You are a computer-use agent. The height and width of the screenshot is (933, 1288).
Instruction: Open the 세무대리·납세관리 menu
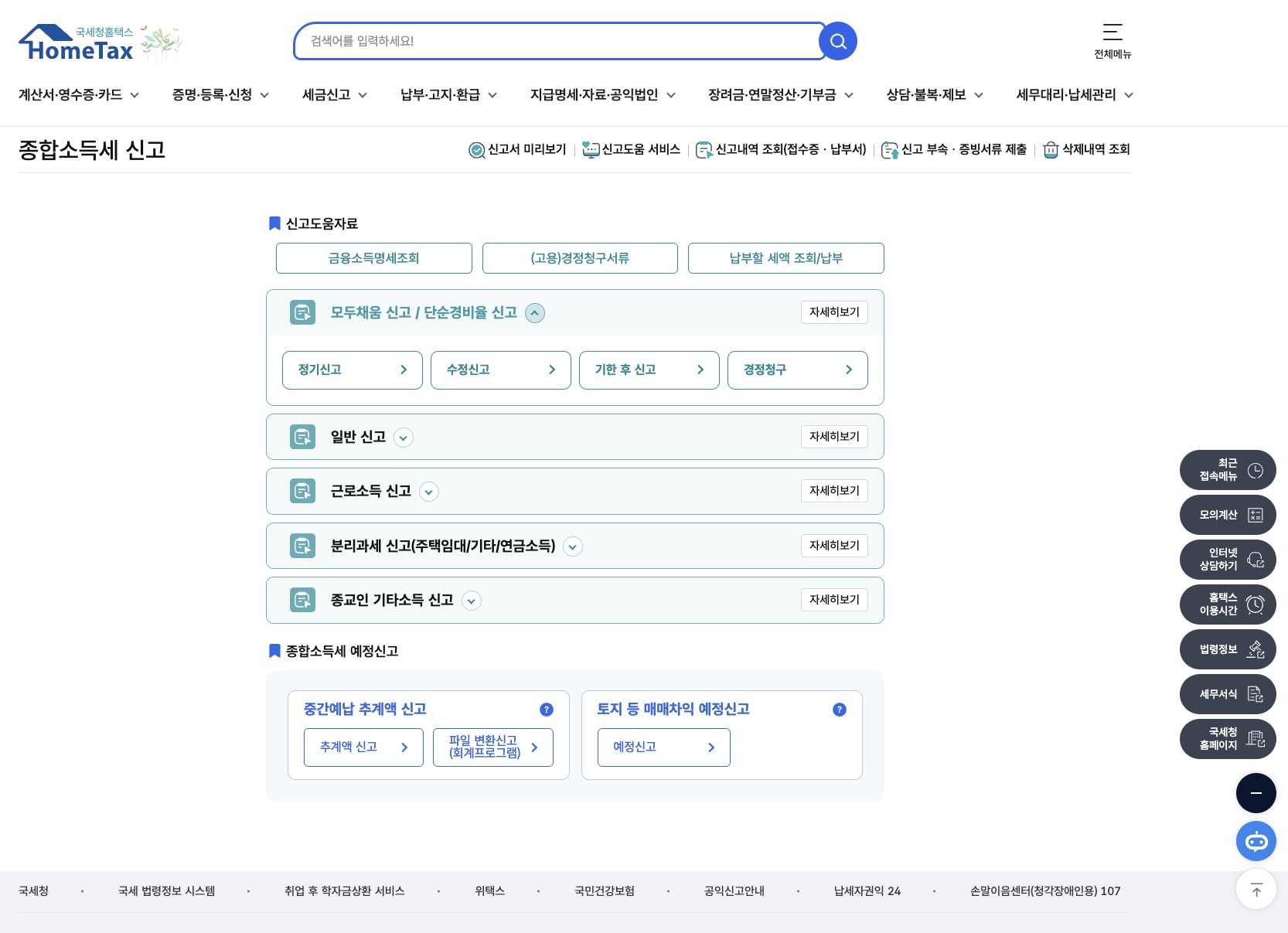click(1075, 95)
